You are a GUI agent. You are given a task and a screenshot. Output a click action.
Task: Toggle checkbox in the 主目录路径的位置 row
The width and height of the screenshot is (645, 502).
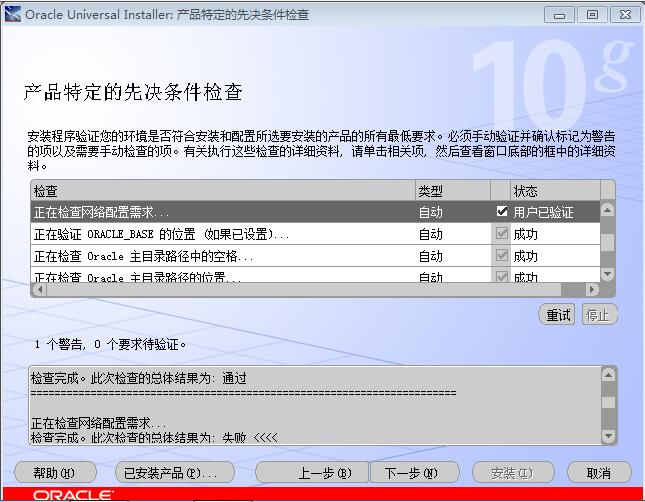coord(501,276)
